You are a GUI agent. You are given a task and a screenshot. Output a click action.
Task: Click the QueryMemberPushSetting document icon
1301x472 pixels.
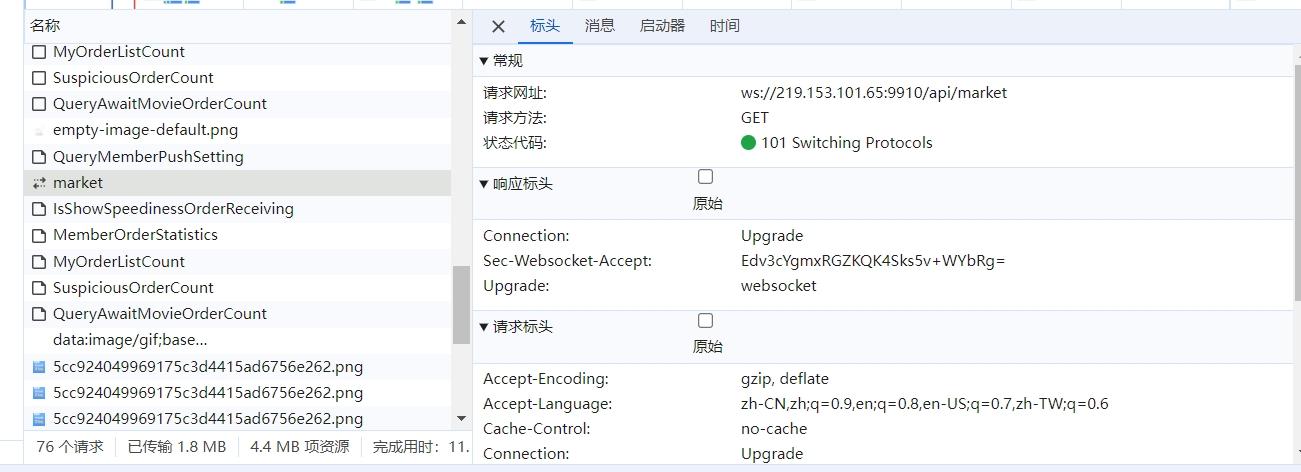click(39, 157)
